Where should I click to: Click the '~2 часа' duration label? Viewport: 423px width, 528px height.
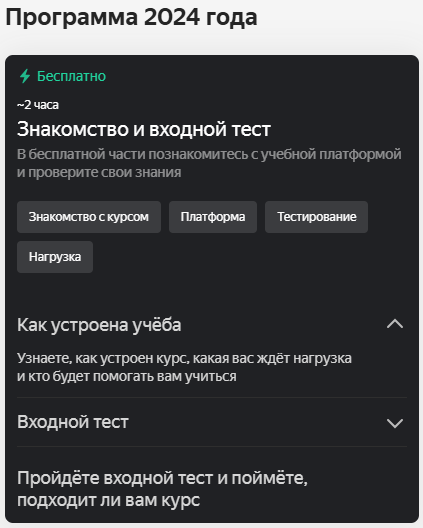click(x=38, y=105)
